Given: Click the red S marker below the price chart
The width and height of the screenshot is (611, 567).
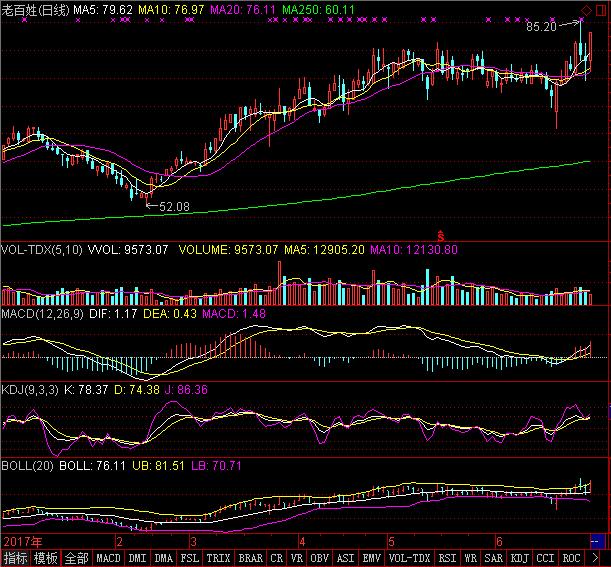Looking at the screenshot, I should (440, 236).
